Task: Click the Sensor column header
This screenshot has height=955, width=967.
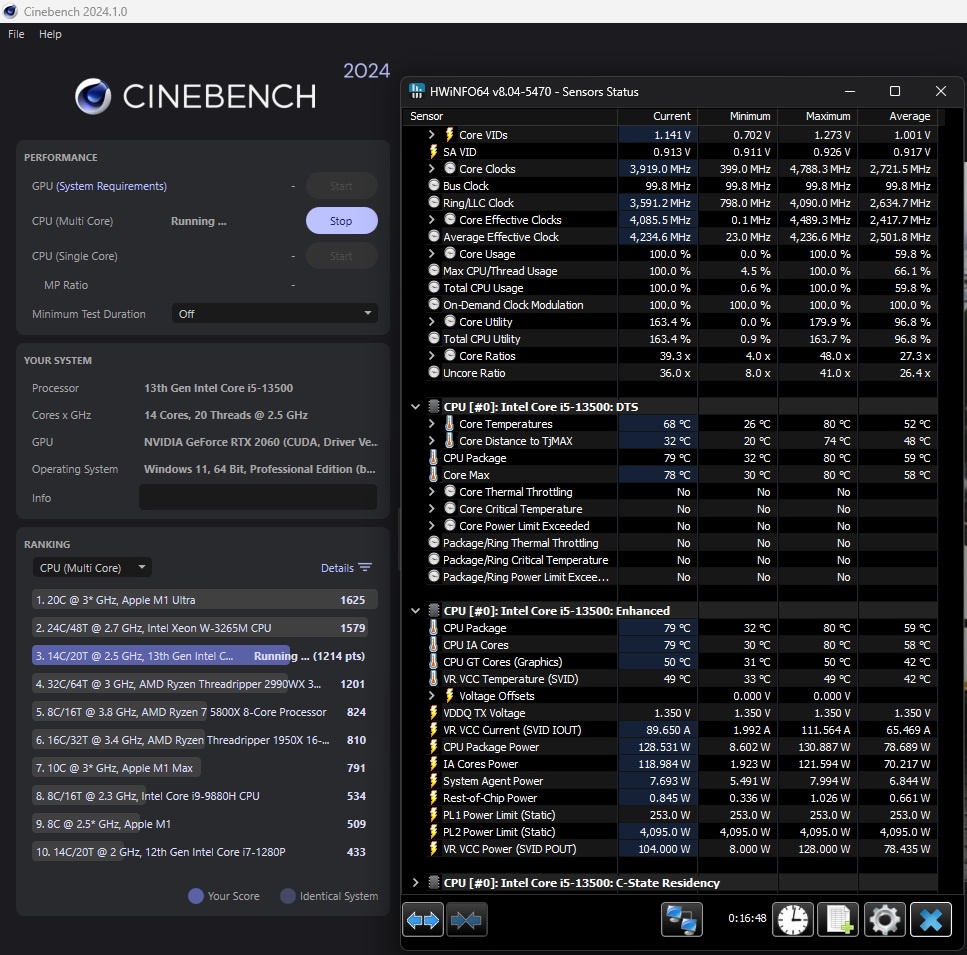Action: pyautogui.click(x=510, y=116)
